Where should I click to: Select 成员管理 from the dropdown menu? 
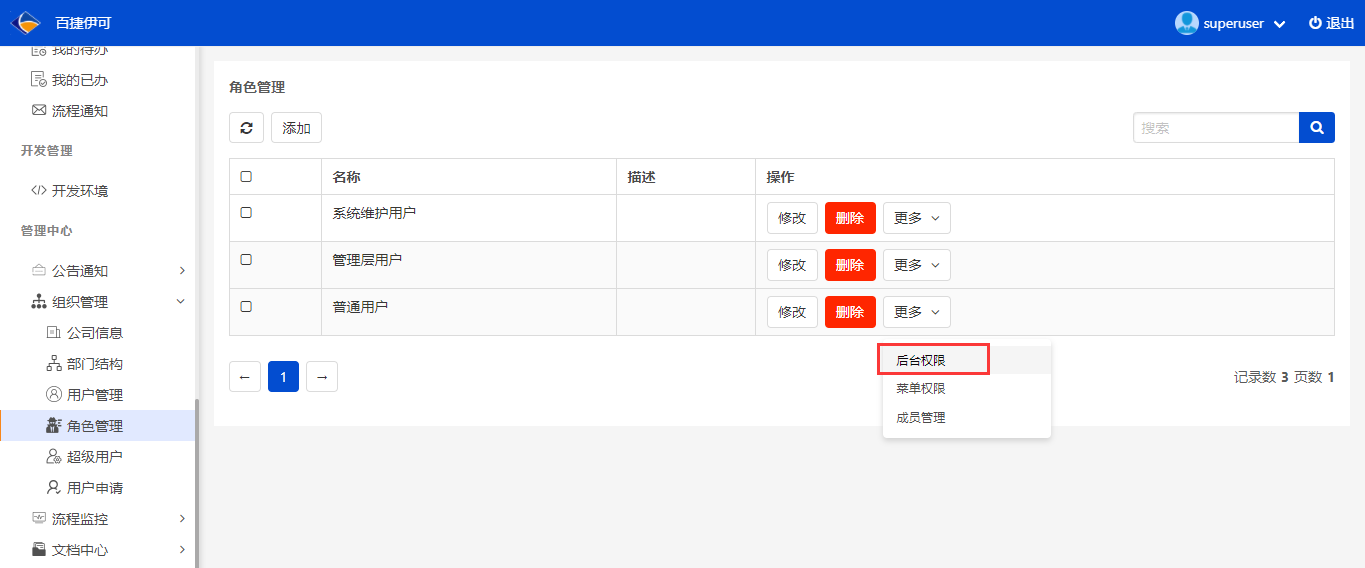(x=967, y=418)
